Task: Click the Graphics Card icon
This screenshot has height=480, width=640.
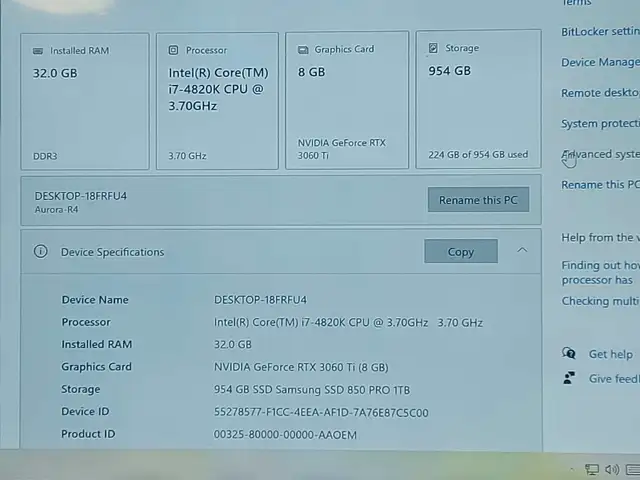Action: click(302, 50)
